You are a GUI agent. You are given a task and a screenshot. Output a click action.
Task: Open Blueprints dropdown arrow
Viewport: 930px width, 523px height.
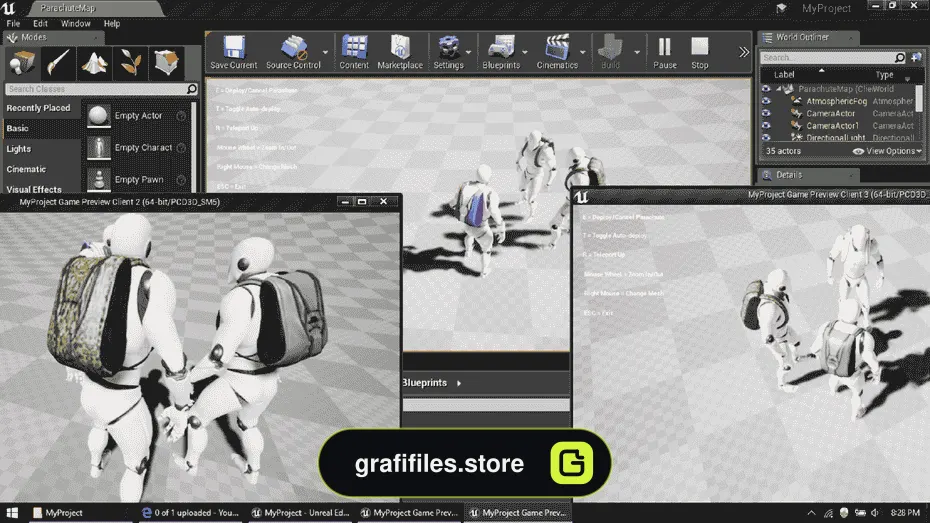525,53
